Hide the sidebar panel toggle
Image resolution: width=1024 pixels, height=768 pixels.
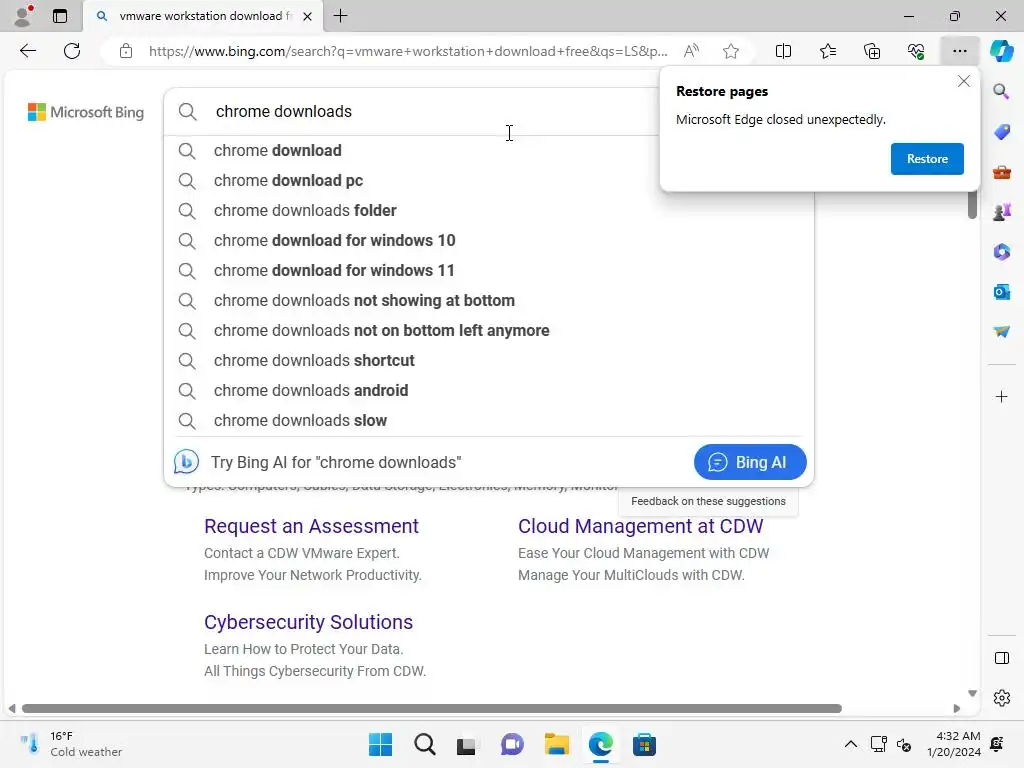point(1001,658)
